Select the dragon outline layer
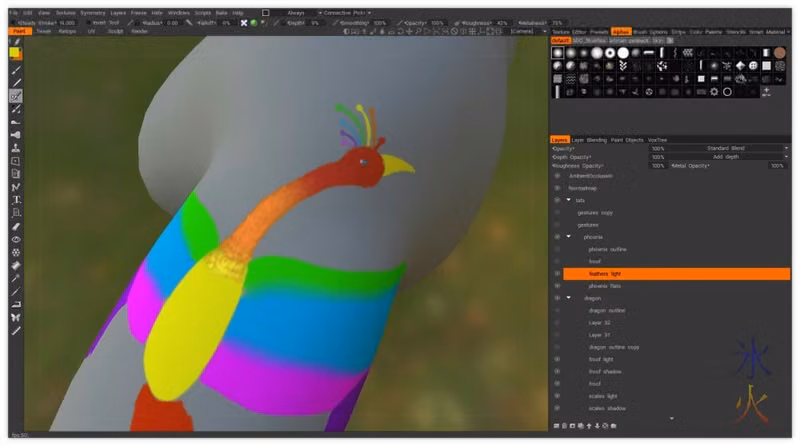 tap(607, 311)
